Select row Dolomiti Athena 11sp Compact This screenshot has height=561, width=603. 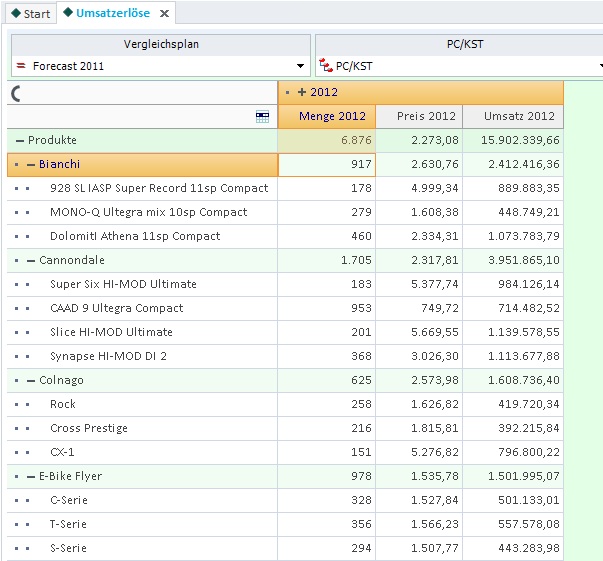click(142, 236)
